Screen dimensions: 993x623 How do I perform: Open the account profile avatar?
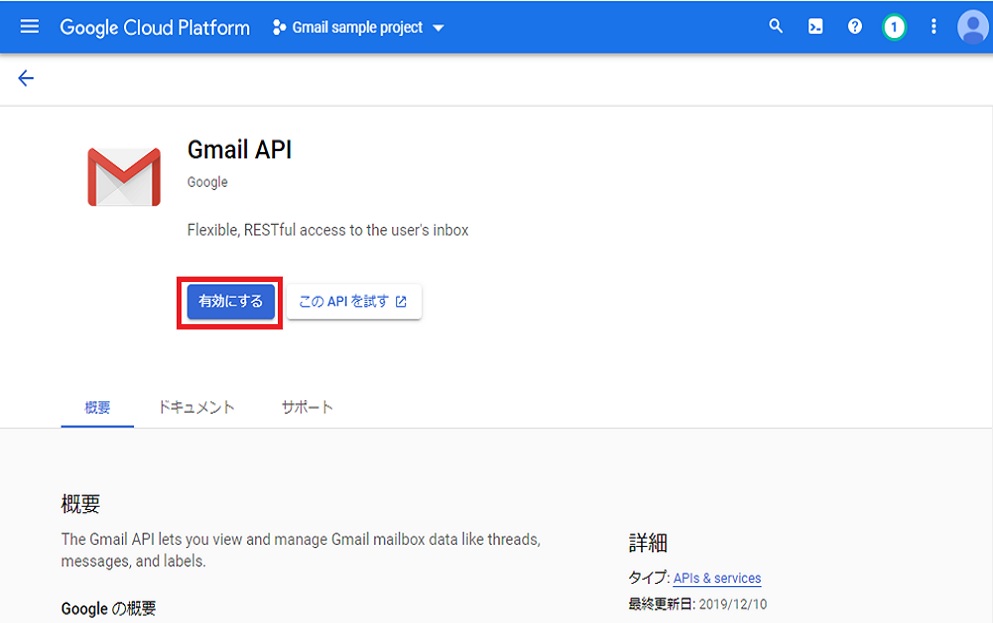[x=972, y=26]
